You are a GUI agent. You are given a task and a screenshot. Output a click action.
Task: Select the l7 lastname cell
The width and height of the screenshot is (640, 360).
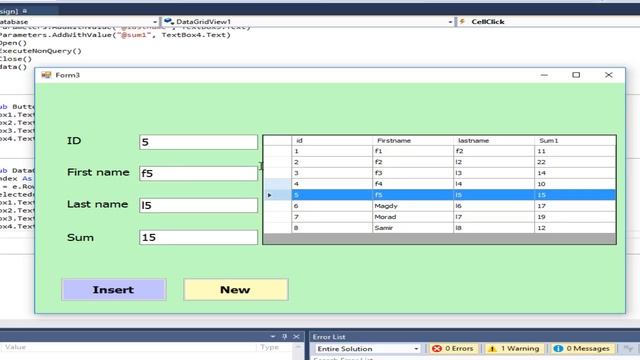[493, 217]
